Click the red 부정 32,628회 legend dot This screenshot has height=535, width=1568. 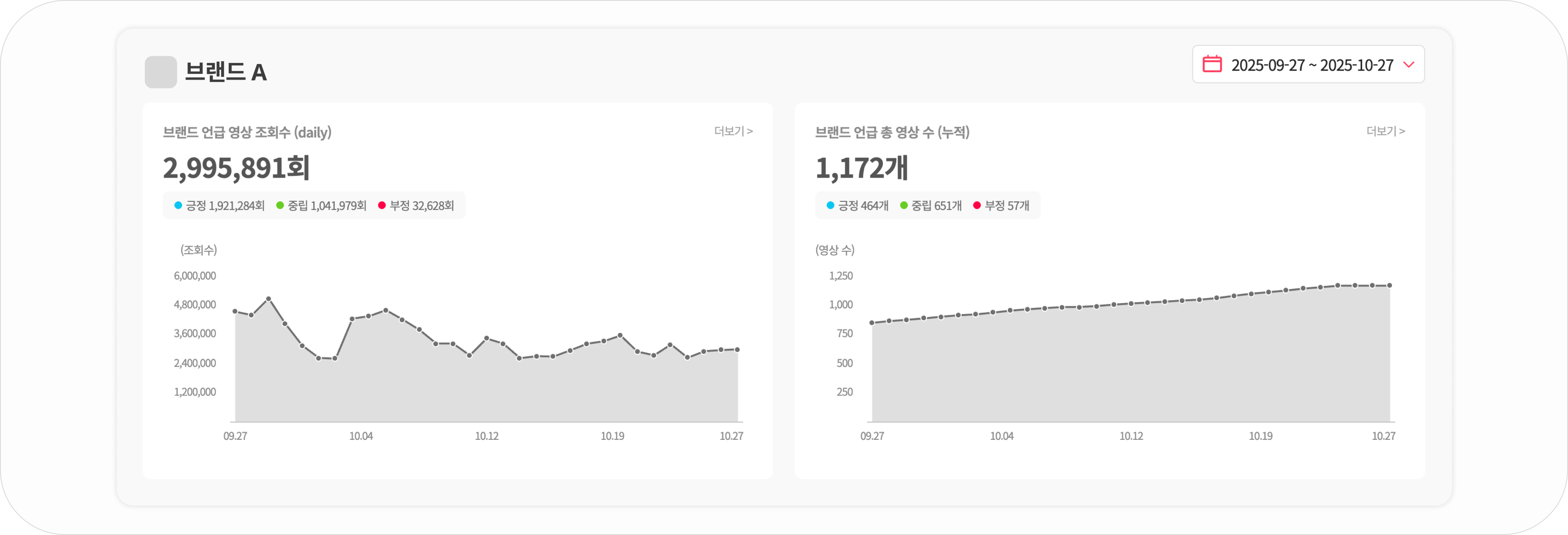[x=382, y=205]
